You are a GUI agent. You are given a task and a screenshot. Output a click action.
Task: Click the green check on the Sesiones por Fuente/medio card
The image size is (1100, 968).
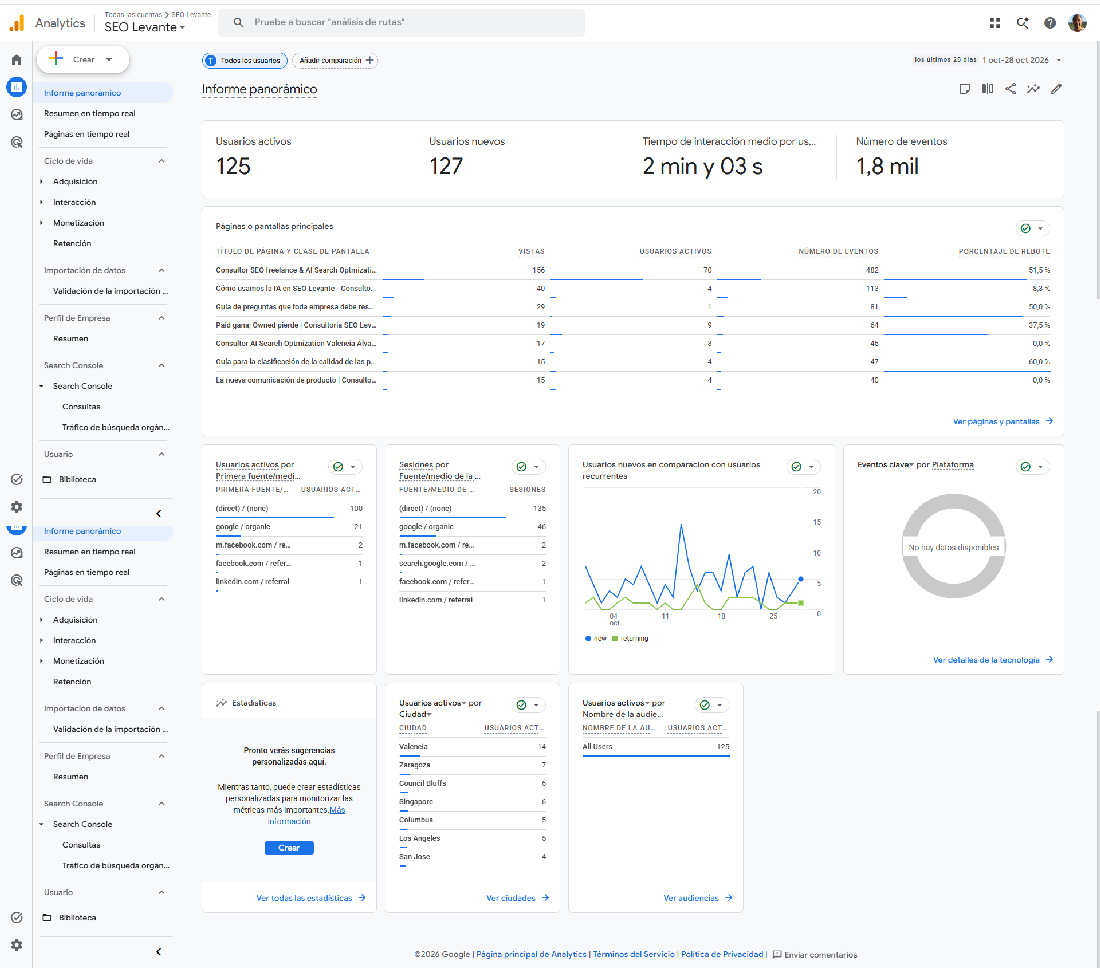(x=521, y=467)
